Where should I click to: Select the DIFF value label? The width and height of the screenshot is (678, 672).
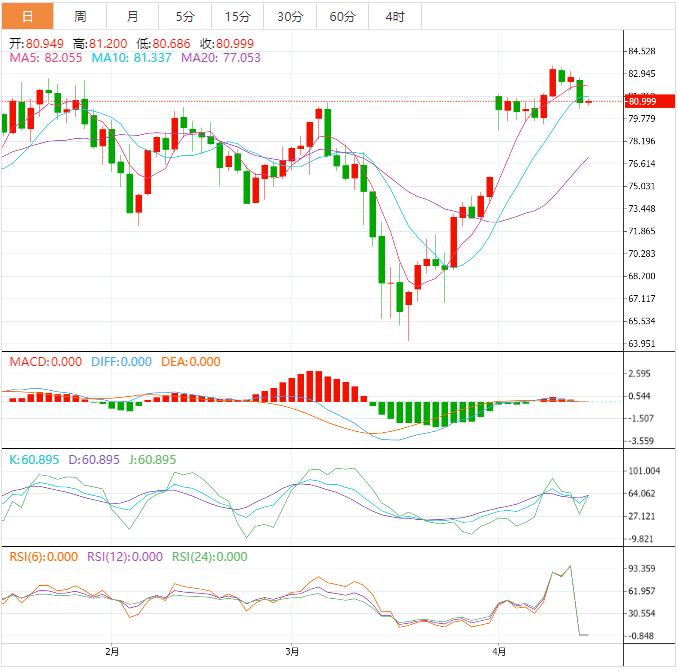coord(121,362)
